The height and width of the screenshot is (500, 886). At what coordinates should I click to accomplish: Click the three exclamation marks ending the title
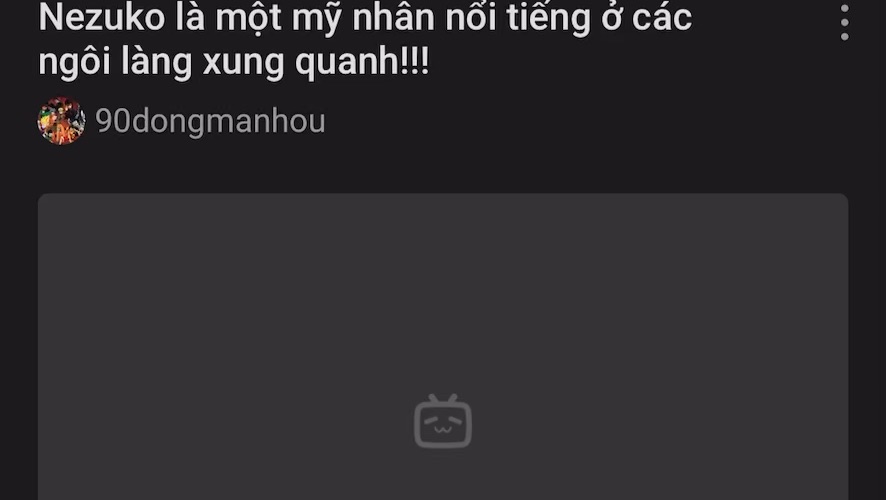click(x=415, y=61)
